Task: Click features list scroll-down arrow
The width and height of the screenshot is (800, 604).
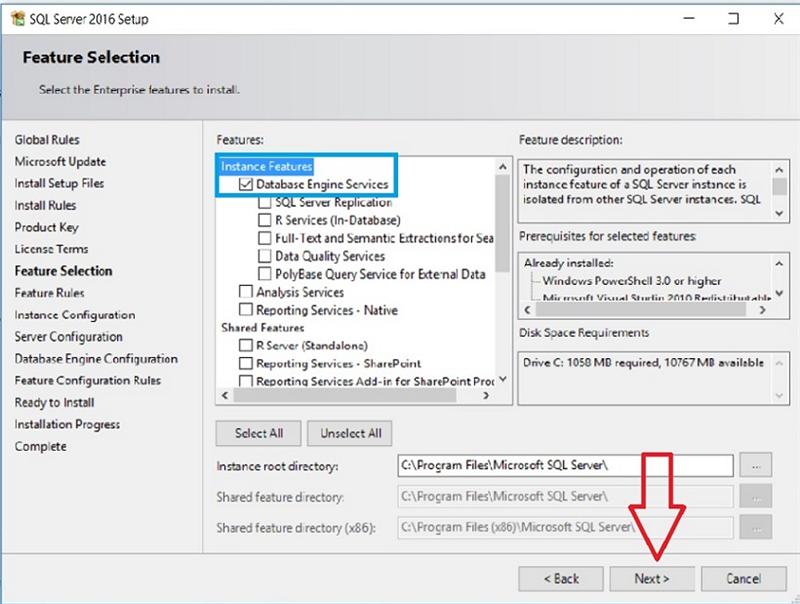Action: pos(503,379)
